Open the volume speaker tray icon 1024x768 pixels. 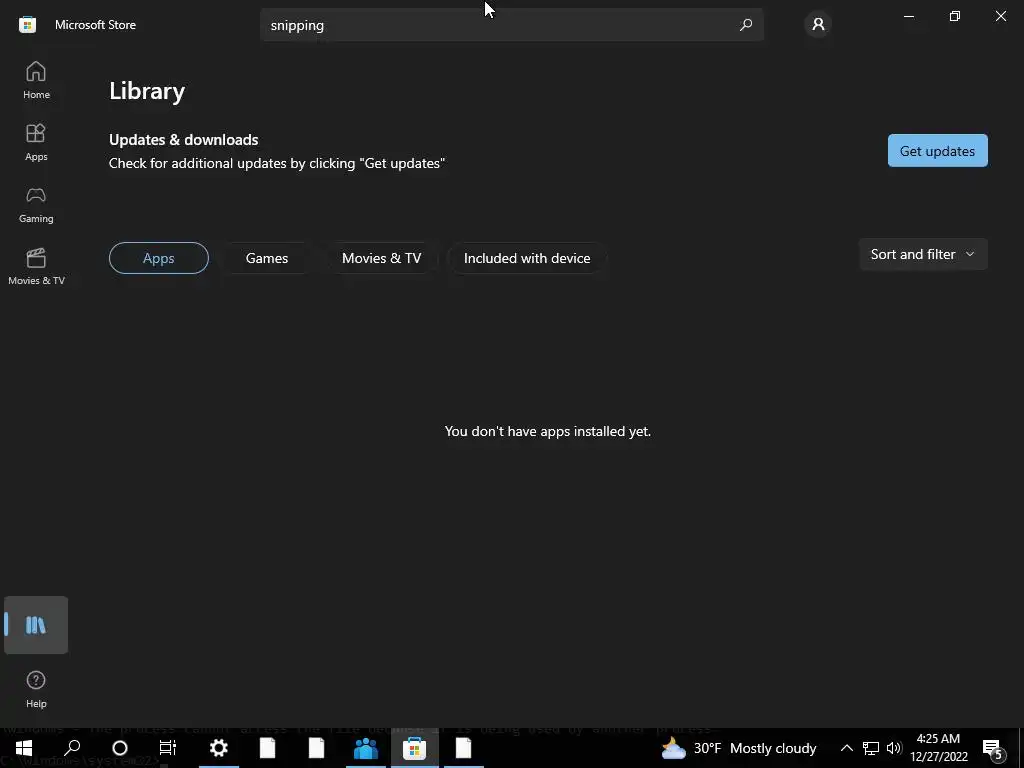click(x=894, y=748)
